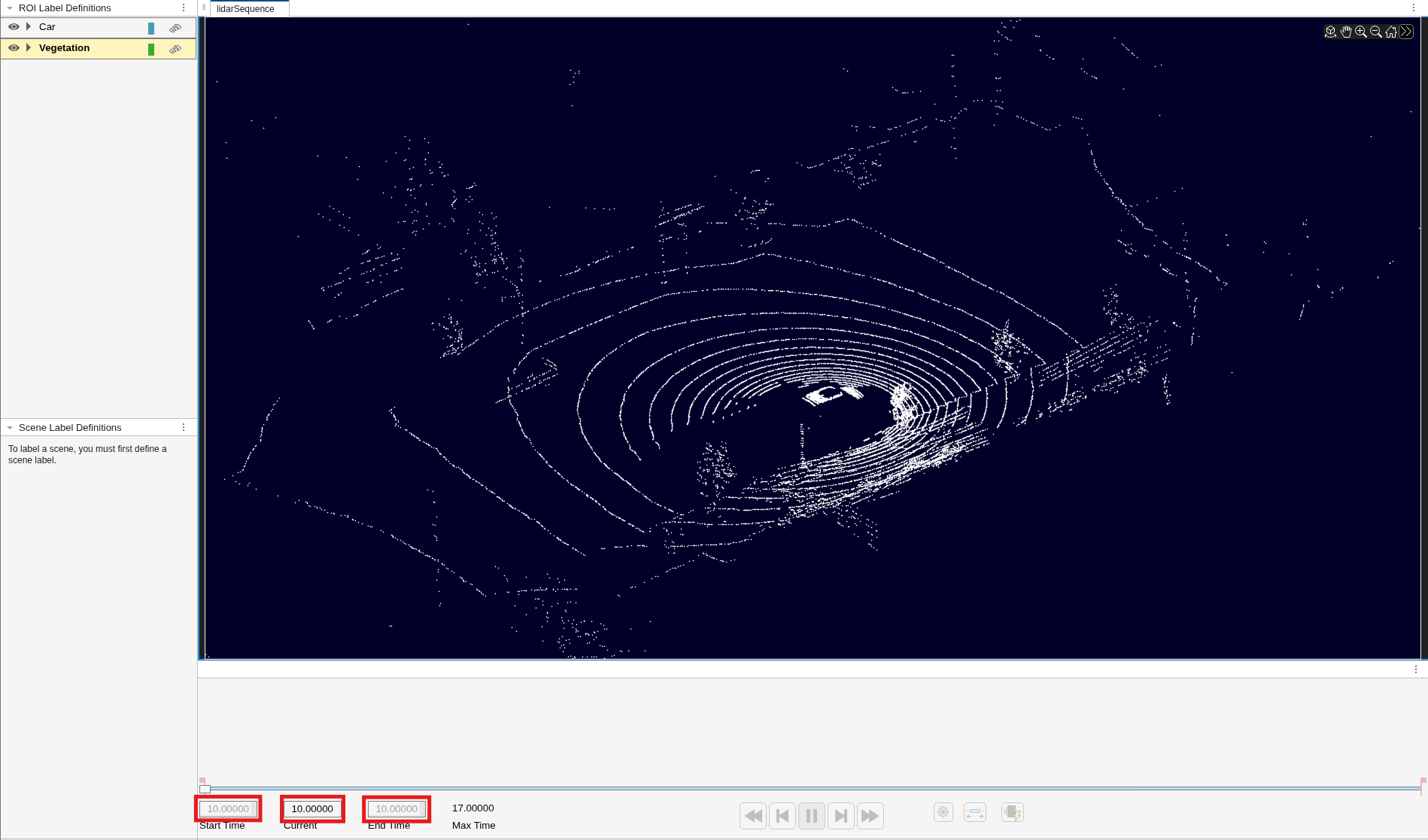Open playback settings gear
This screenshot has width=1428, height=840.
(943, 812)
